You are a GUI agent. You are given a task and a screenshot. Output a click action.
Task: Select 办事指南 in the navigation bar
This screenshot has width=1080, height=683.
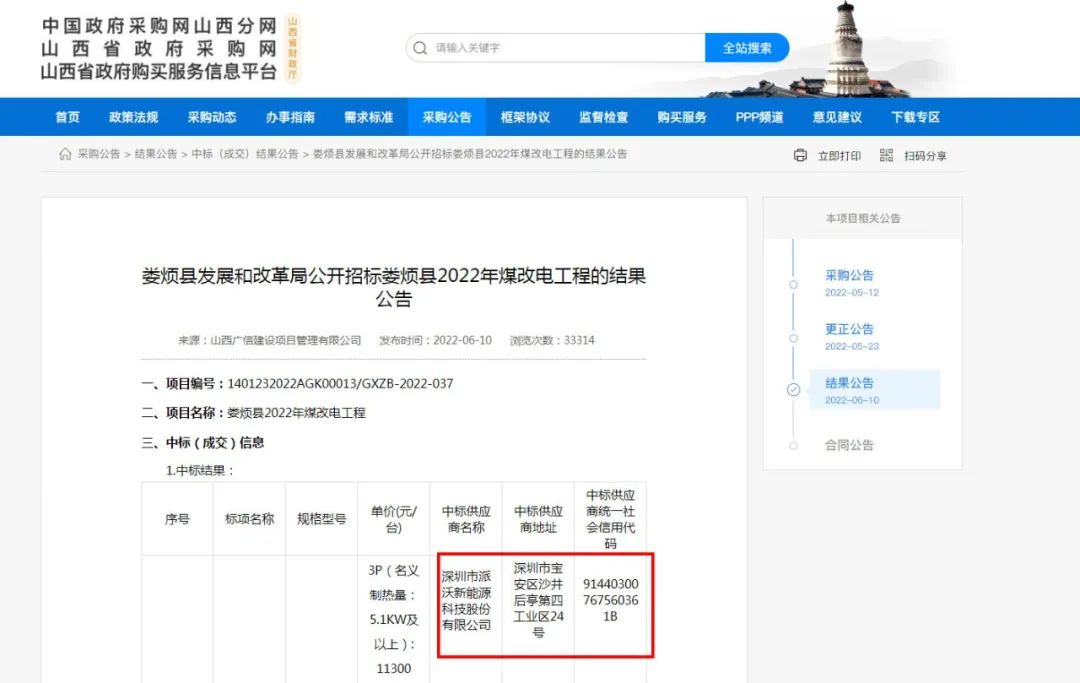pos(290,117)
